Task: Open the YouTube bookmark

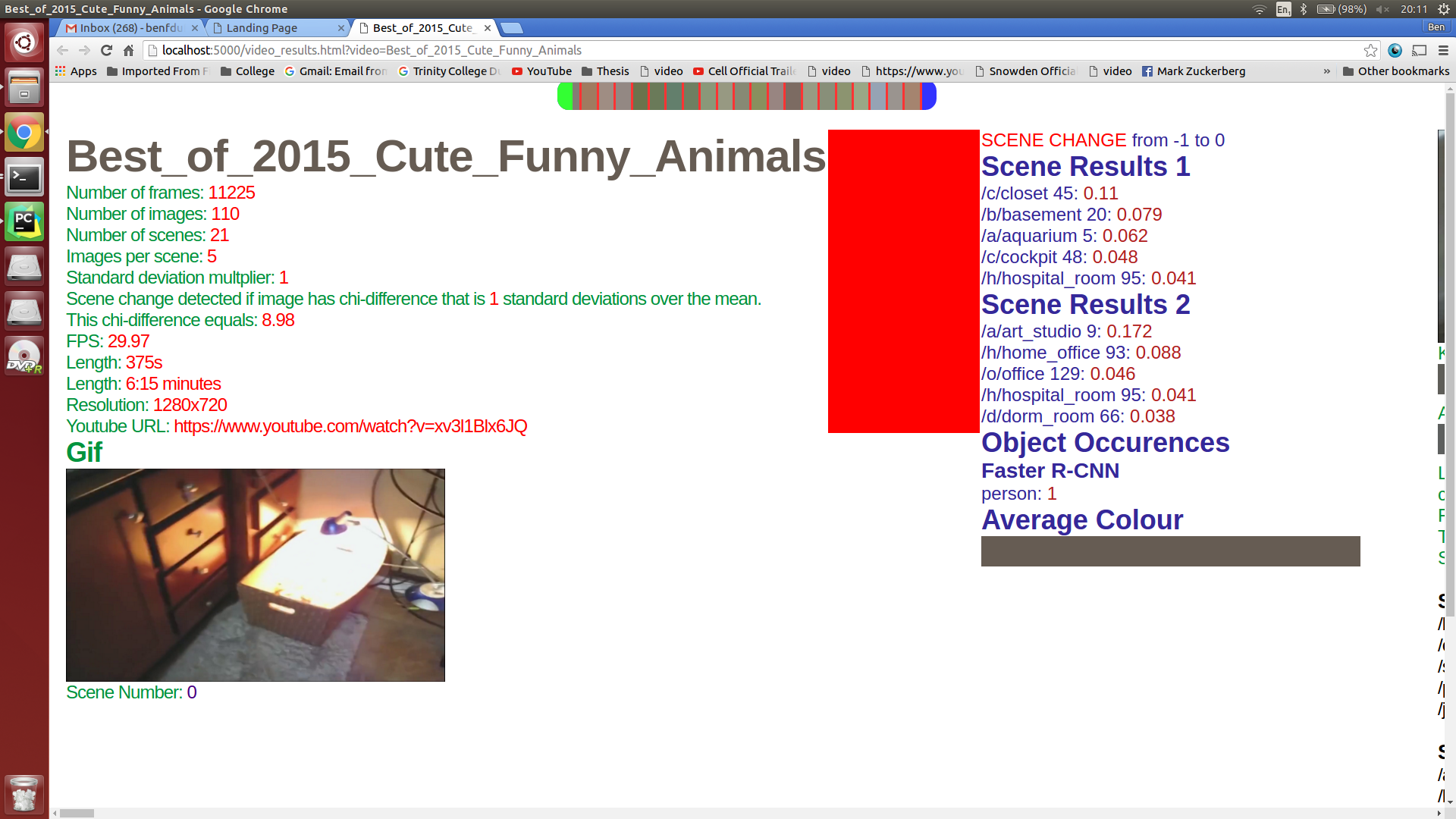Action: coord(541,71)
